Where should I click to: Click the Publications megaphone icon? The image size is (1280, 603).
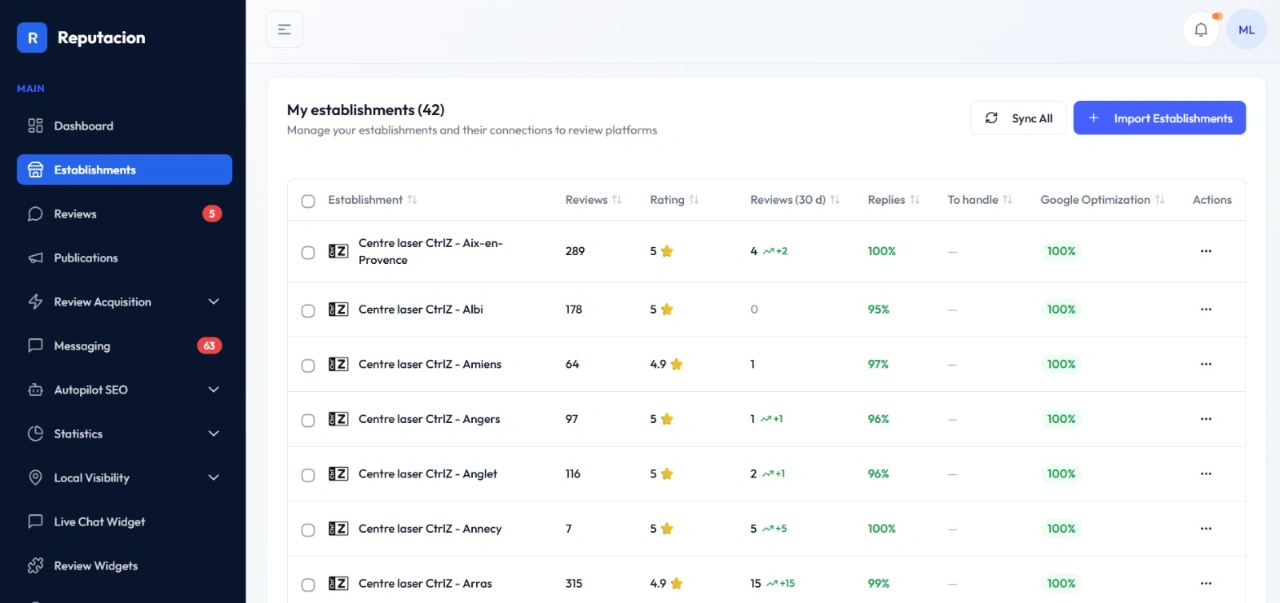[35, 258]
